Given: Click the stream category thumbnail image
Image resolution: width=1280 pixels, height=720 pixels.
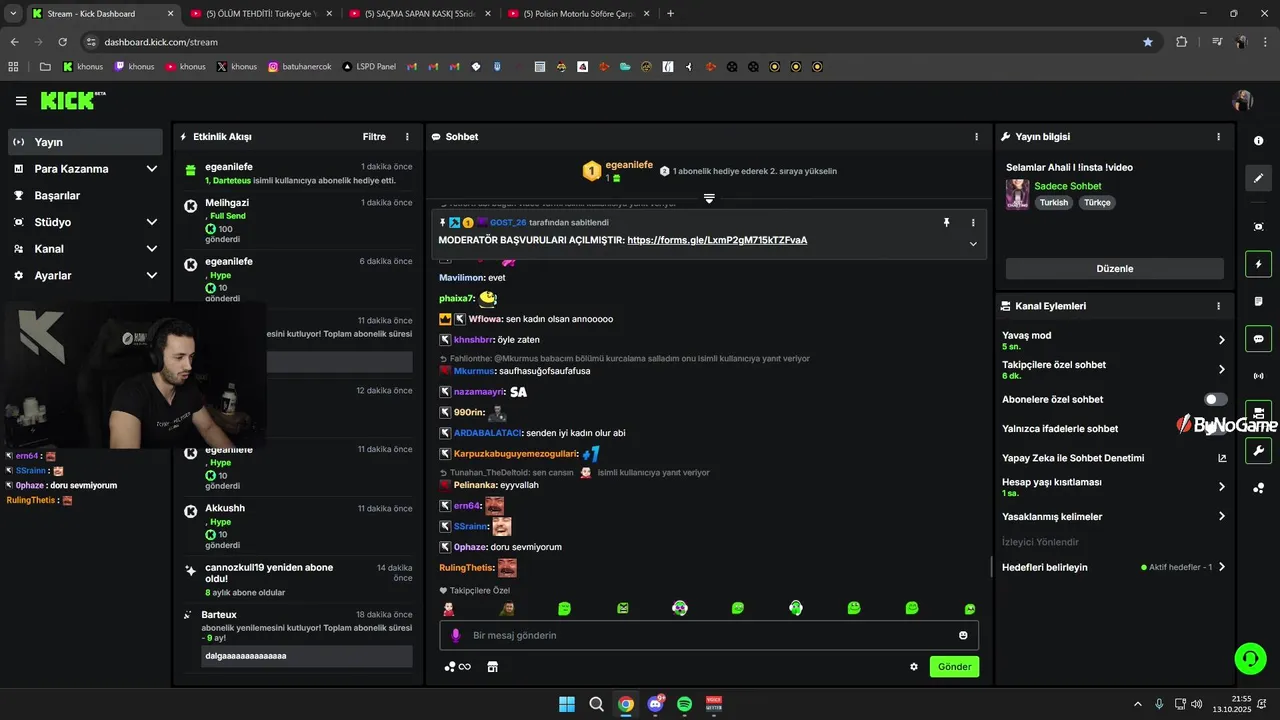Looking at the screenshot, I should click(x=1017, y=194).
